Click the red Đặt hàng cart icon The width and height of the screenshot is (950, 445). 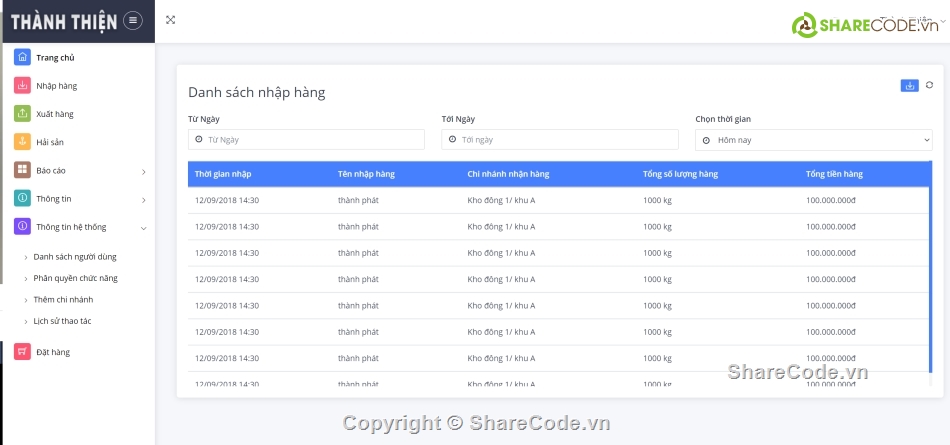pos(22,352)
